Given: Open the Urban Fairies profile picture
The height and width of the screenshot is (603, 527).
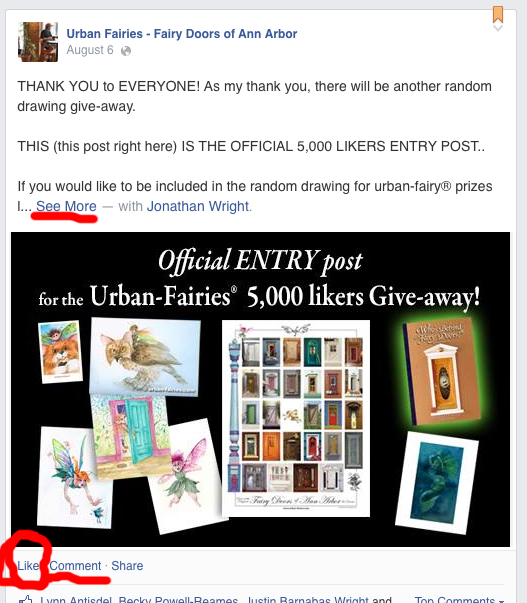Looking at the screenshot, I should 38,42.
